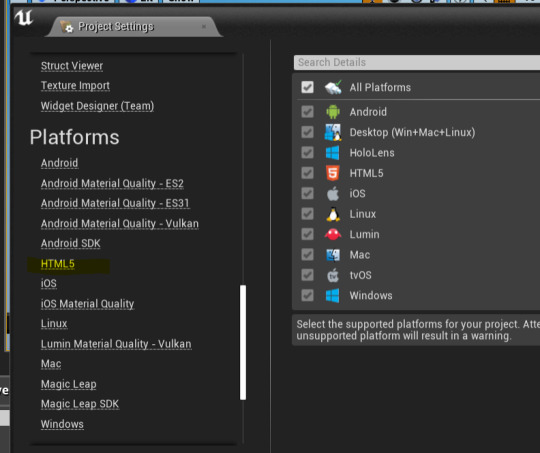Toggle the Desktop (Win+Mac+Linux) checkbox
Screen dimensions: 540x453
[307, 132]
